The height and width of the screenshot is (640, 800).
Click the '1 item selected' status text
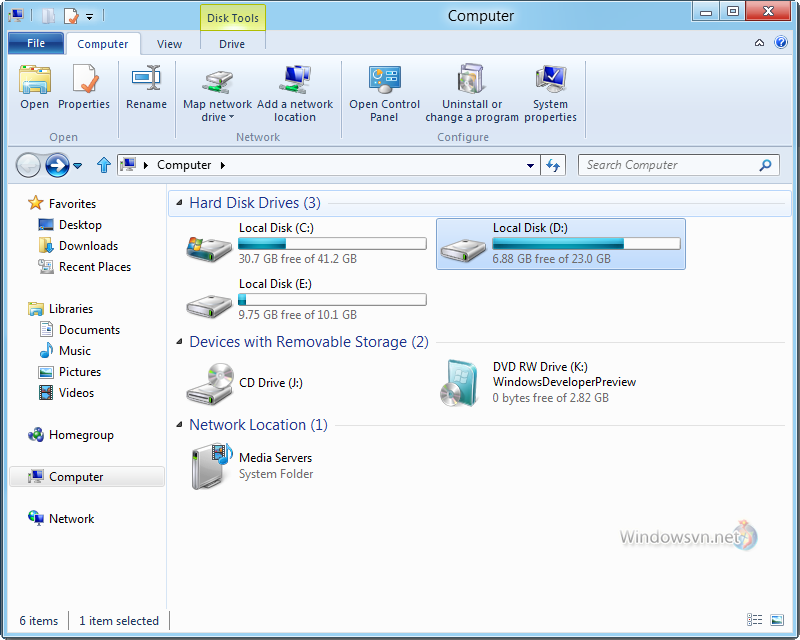click(x=119, y=621)
